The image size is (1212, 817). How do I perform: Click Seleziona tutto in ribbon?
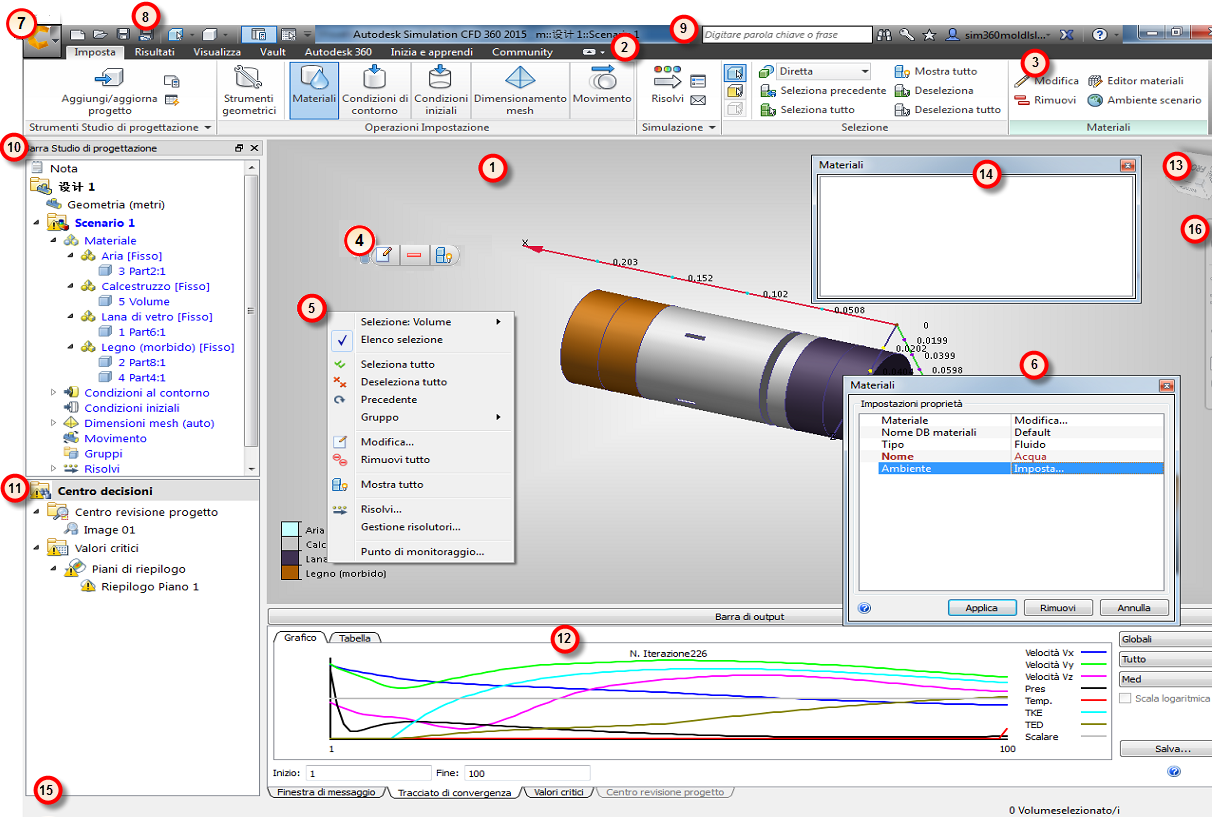806,110
